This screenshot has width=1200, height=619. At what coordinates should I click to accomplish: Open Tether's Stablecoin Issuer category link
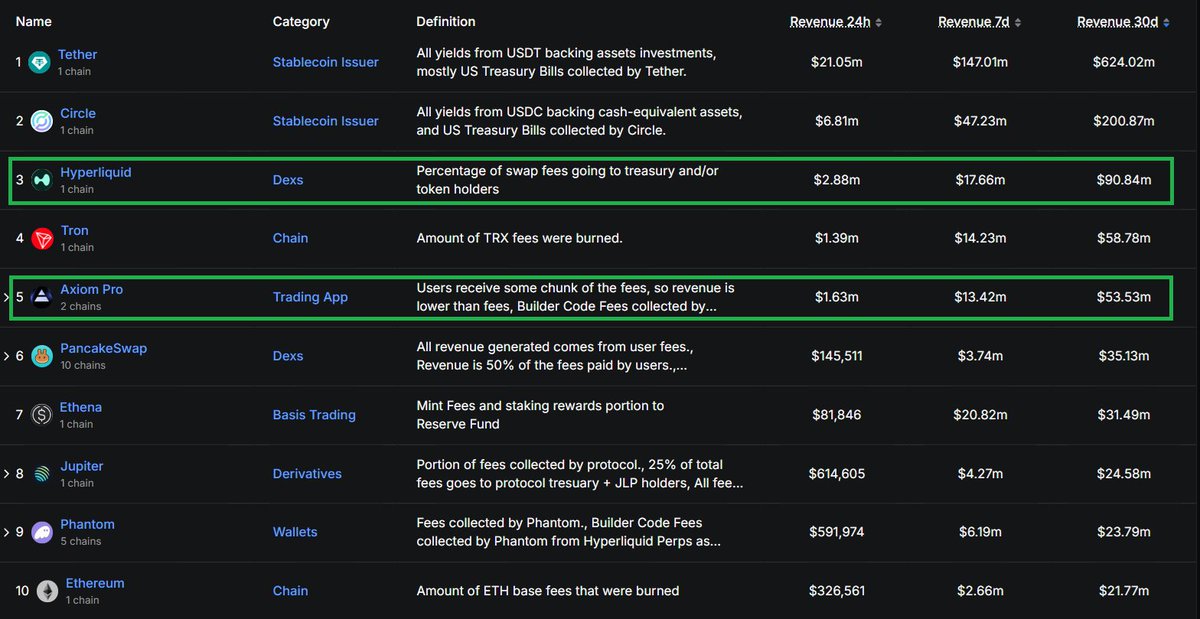coord(326,62)
